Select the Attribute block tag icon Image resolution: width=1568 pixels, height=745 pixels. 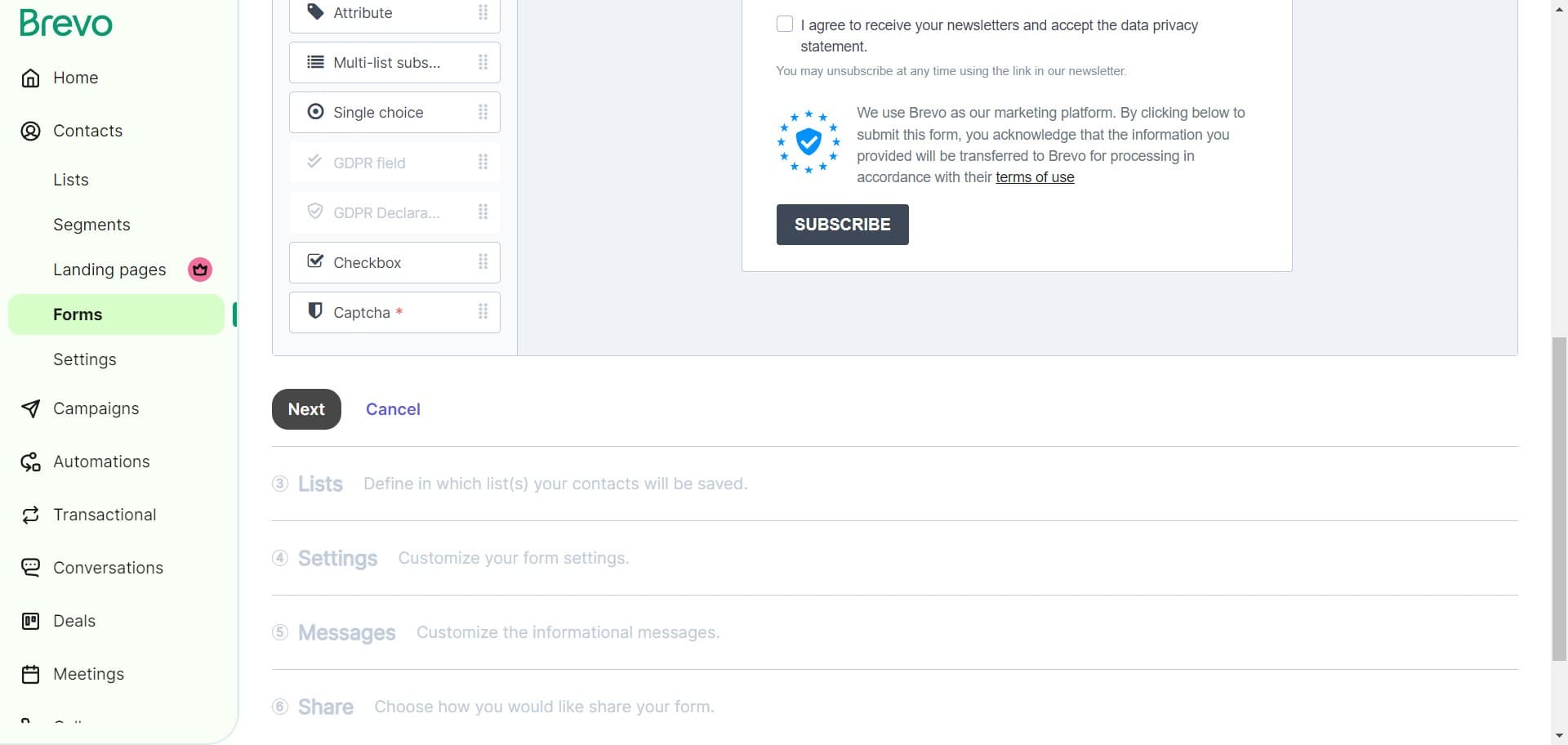pyautogui.click(x=315, y=11)
